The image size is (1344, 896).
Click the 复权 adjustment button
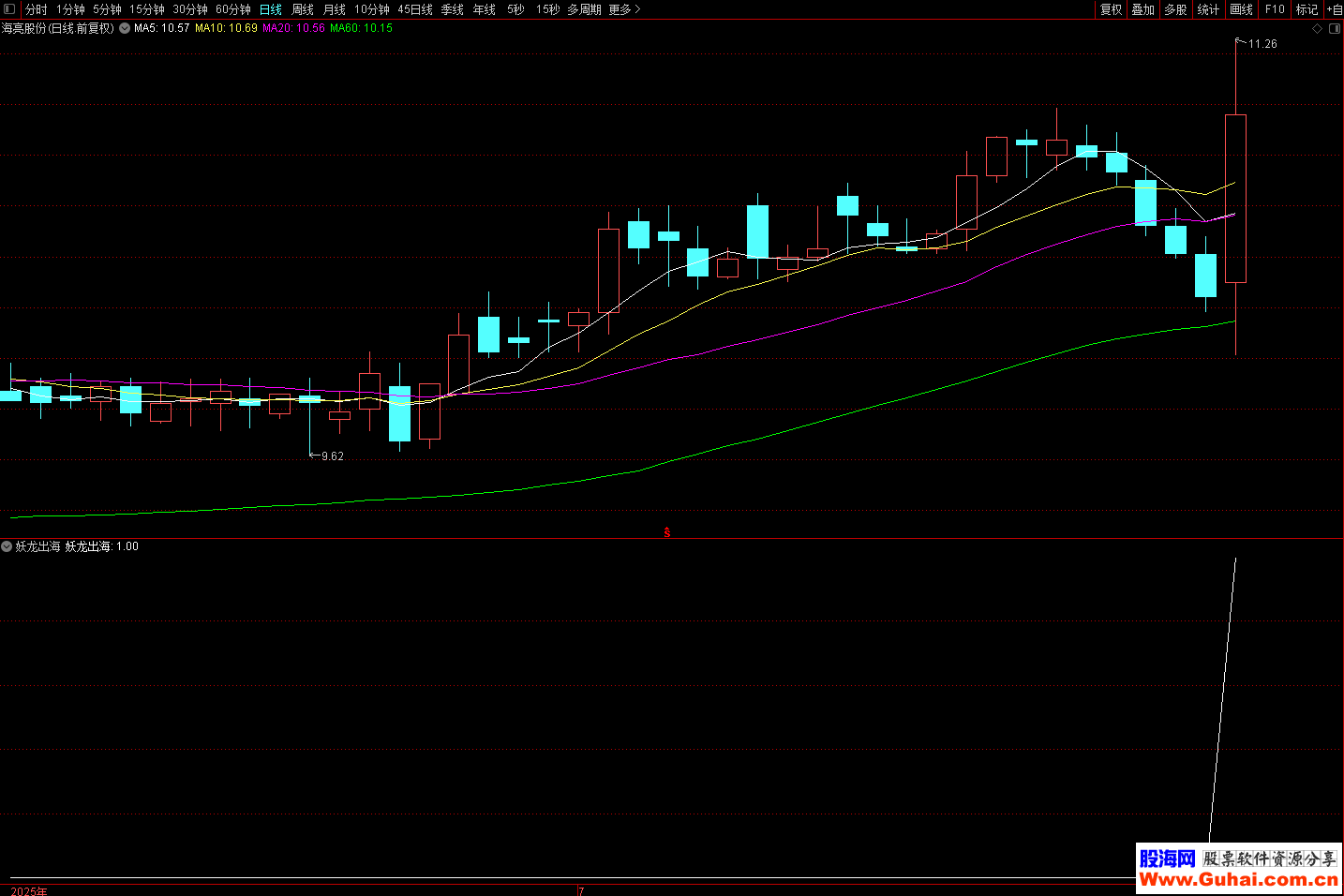click(1112, 9)
